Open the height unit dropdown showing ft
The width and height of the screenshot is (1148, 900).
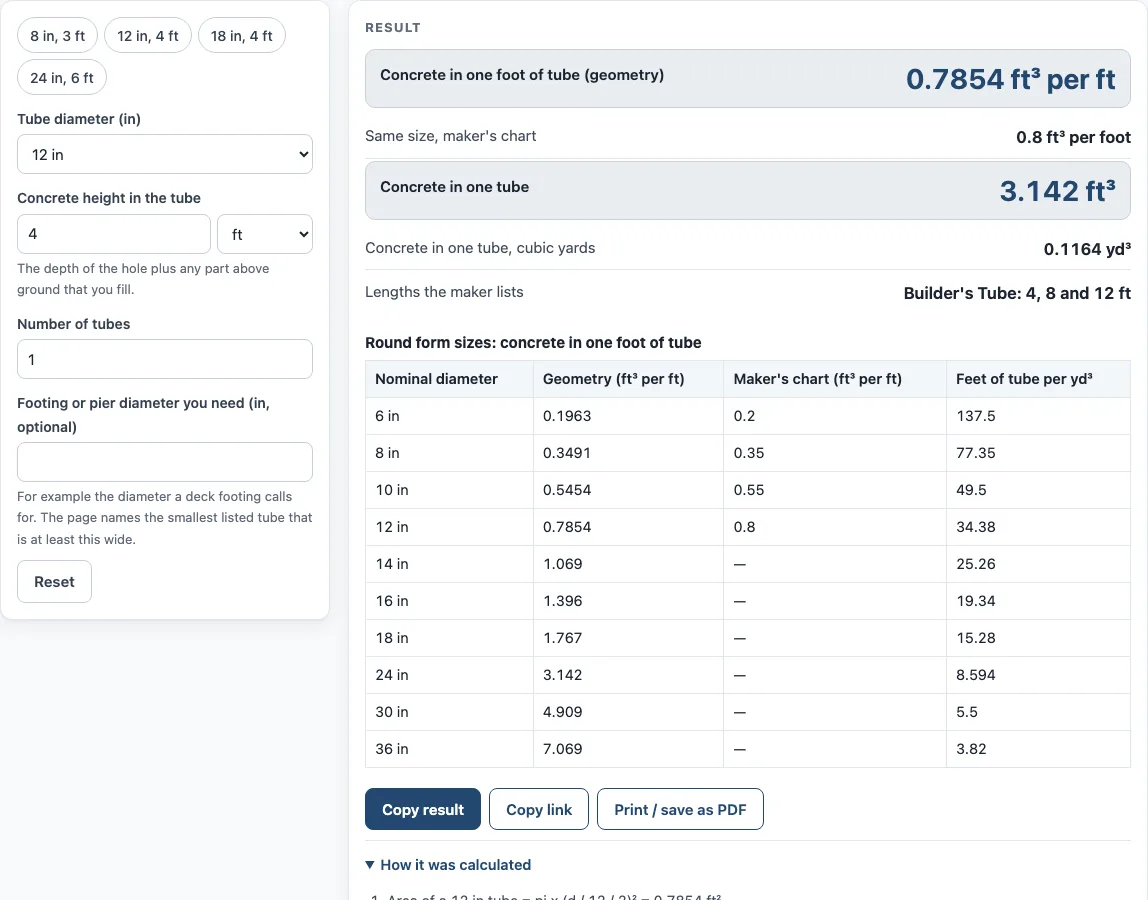click(x=265, y=234)
